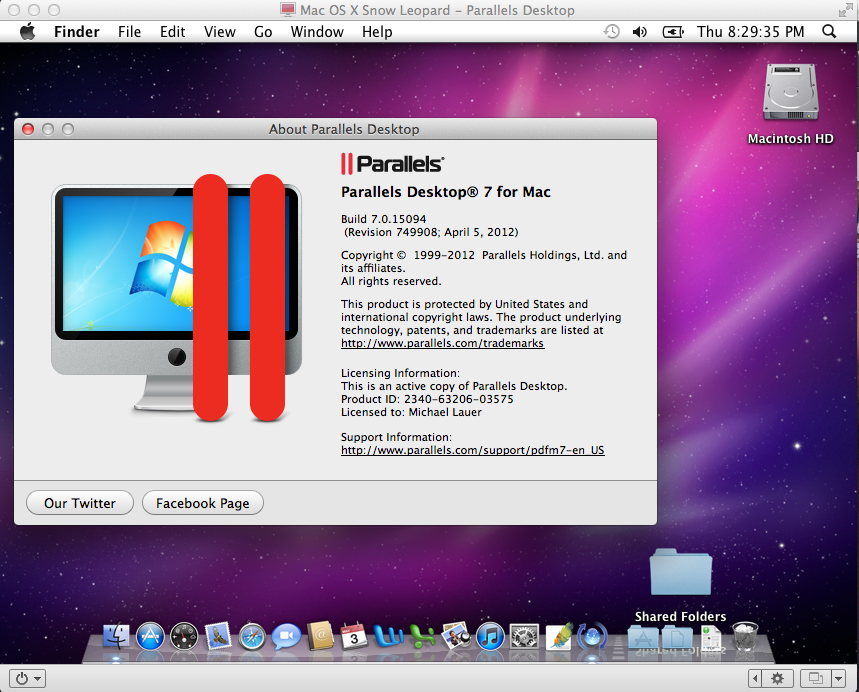Open the Trash in the Dock
Screen dimensions: 859x692
pyautogui.click(x=746, y=637)
